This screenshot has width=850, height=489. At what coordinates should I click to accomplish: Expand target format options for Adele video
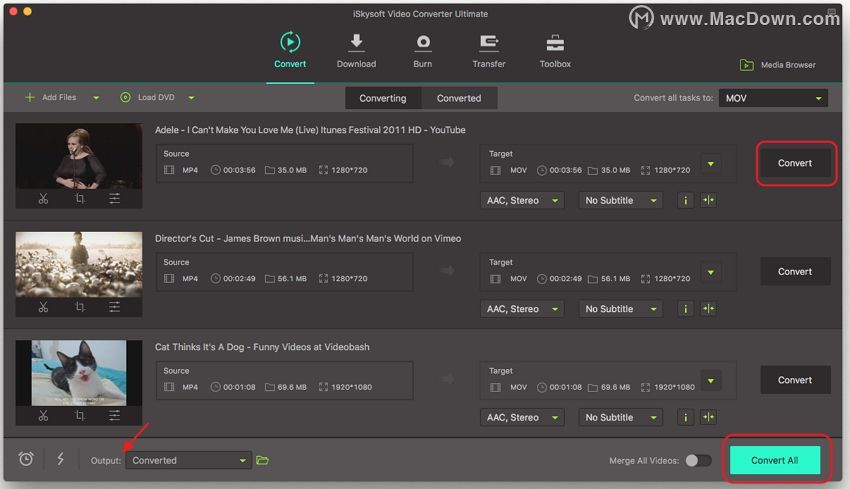pyautogui.click(x=711, y=164)
